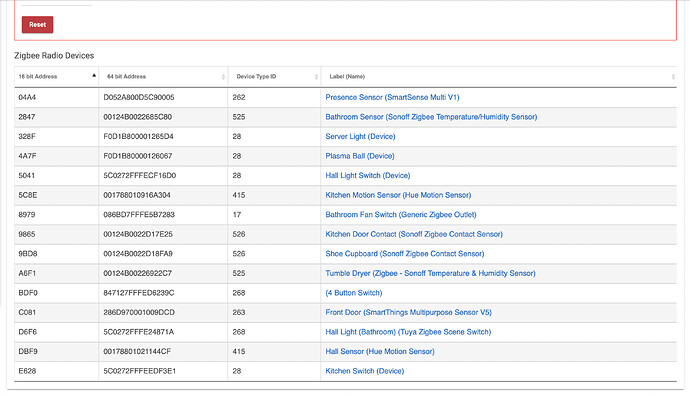Select 64 bit address 00124B00226922C7
The width and height of the screenshot is (690, 396).
point(137,273)
